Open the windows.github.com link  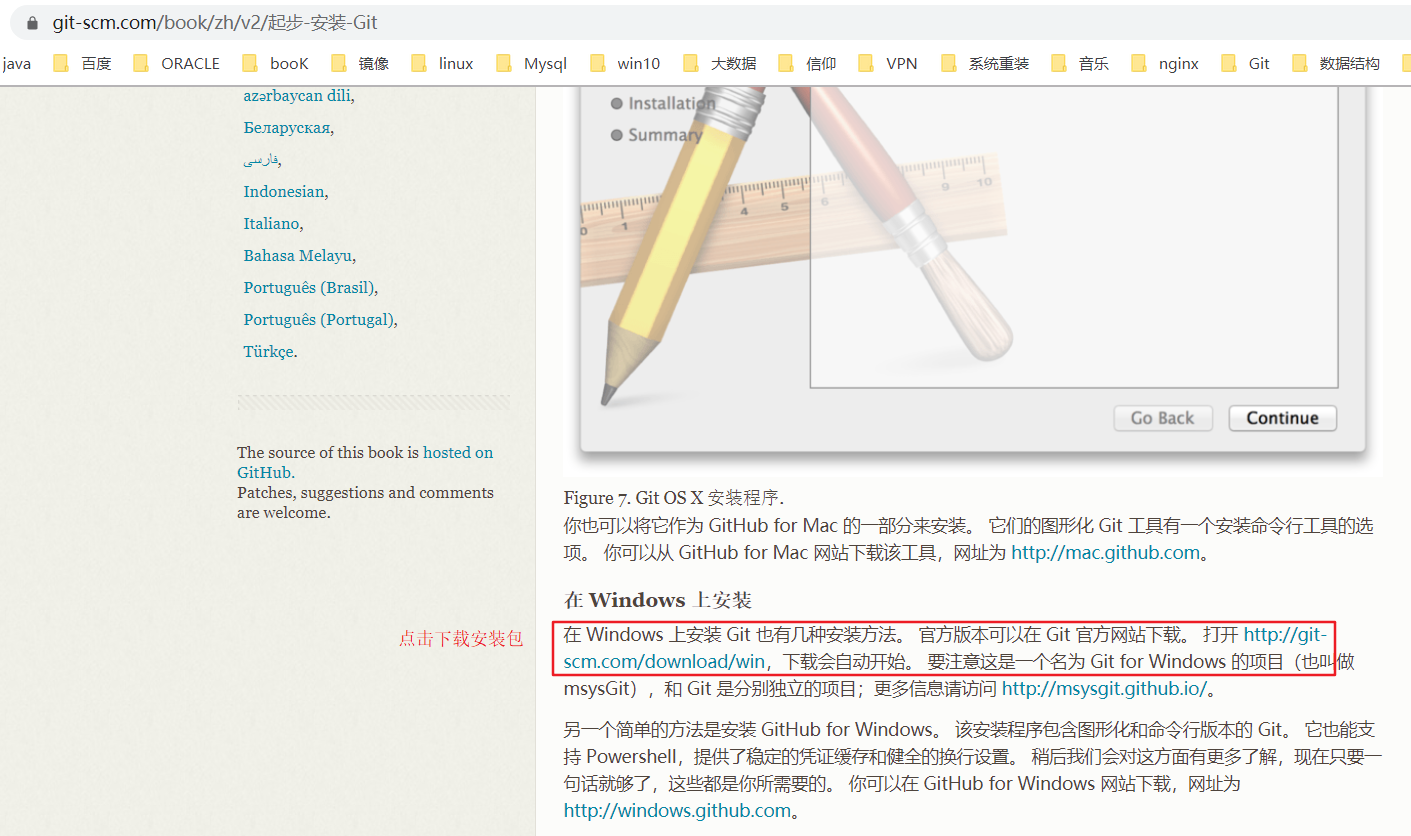(x=677, y=810)
